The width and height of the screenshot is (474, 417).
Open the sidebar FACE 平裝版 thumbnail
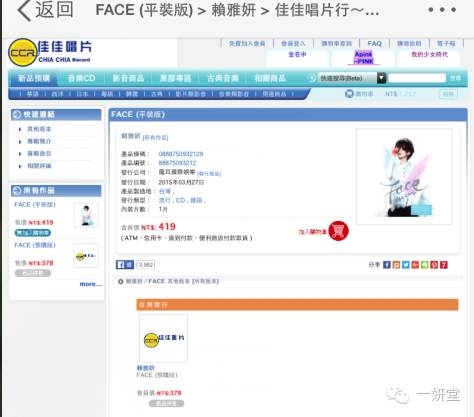(86, 215)
